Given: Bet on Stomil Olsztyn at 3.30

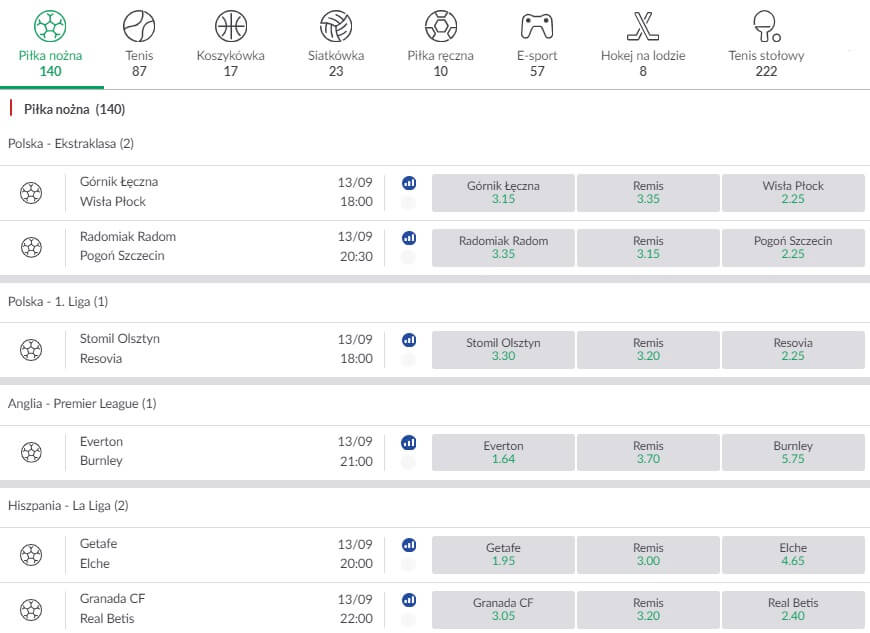Looking at the screenshot, I should click(x=503, y=350).
